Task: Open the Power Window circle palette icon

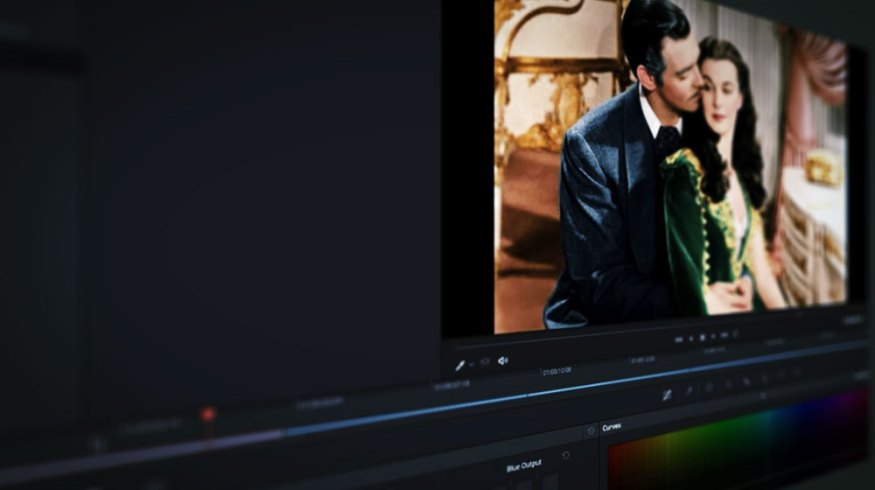Action: pos(709,388)
